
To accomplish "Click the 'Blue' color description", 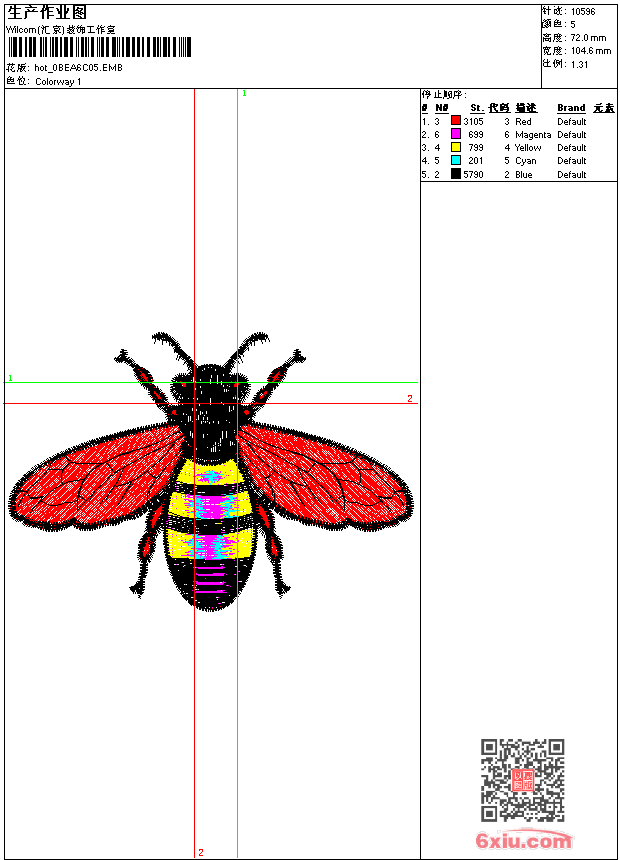I will pyautogui.click(x=523, y=175).
